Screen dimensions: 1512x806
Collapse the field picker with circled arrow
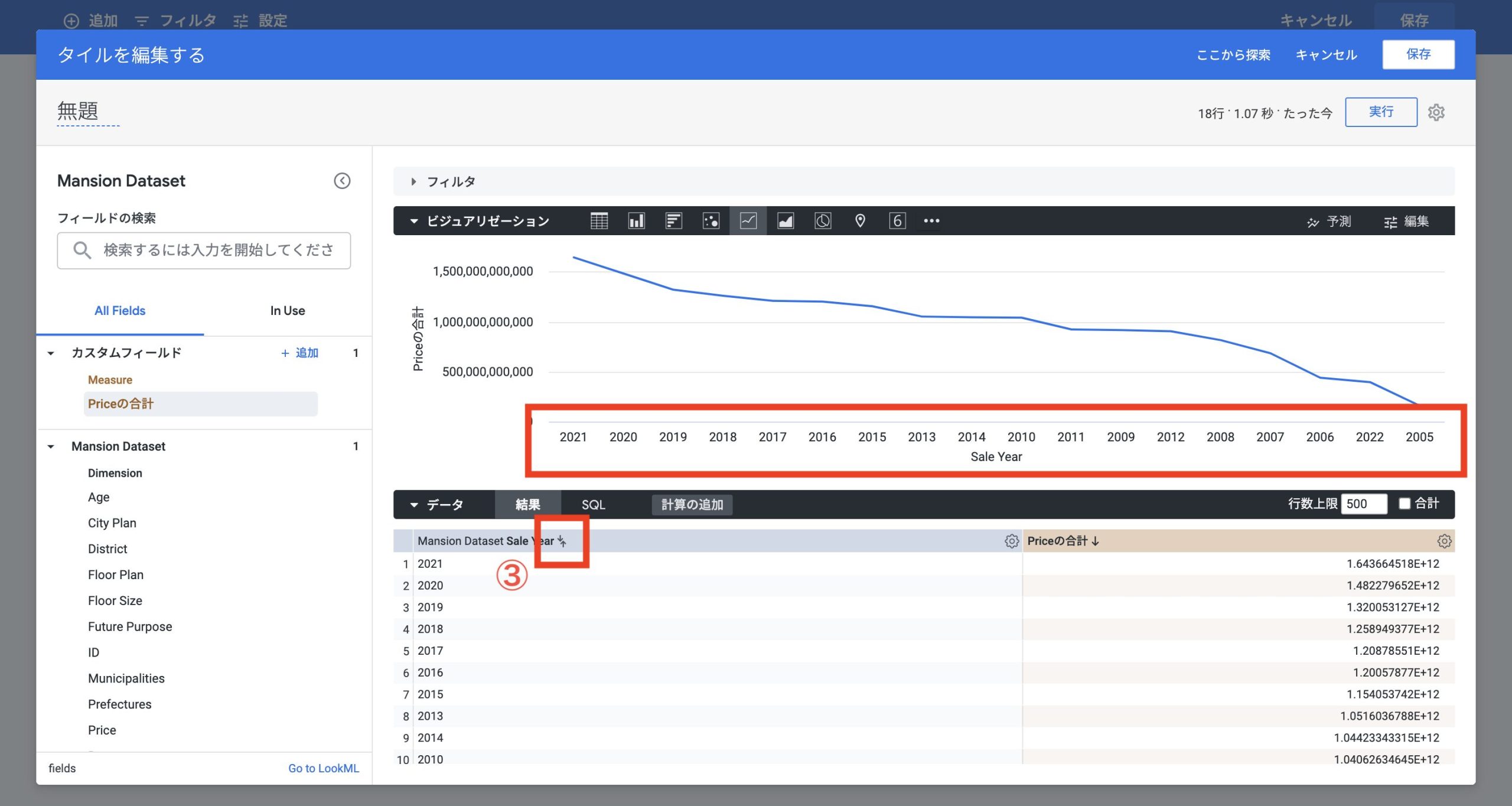click(x=342, y=181)
